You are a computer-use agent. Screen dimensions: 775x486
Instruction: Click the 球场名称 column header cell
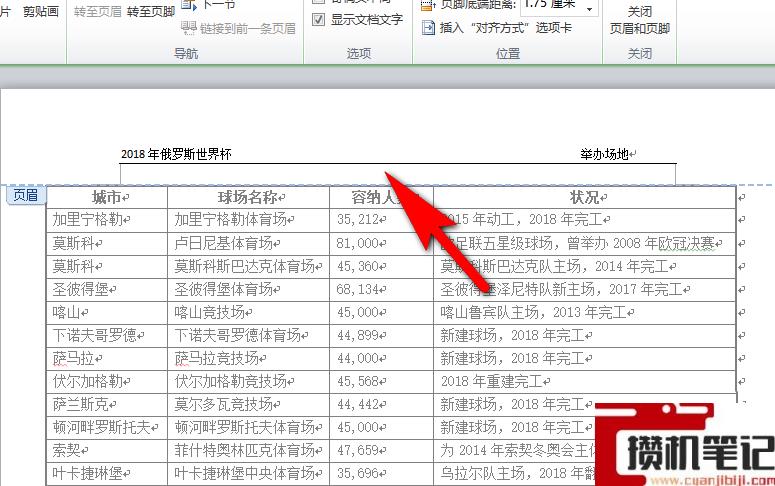(249, 197)
